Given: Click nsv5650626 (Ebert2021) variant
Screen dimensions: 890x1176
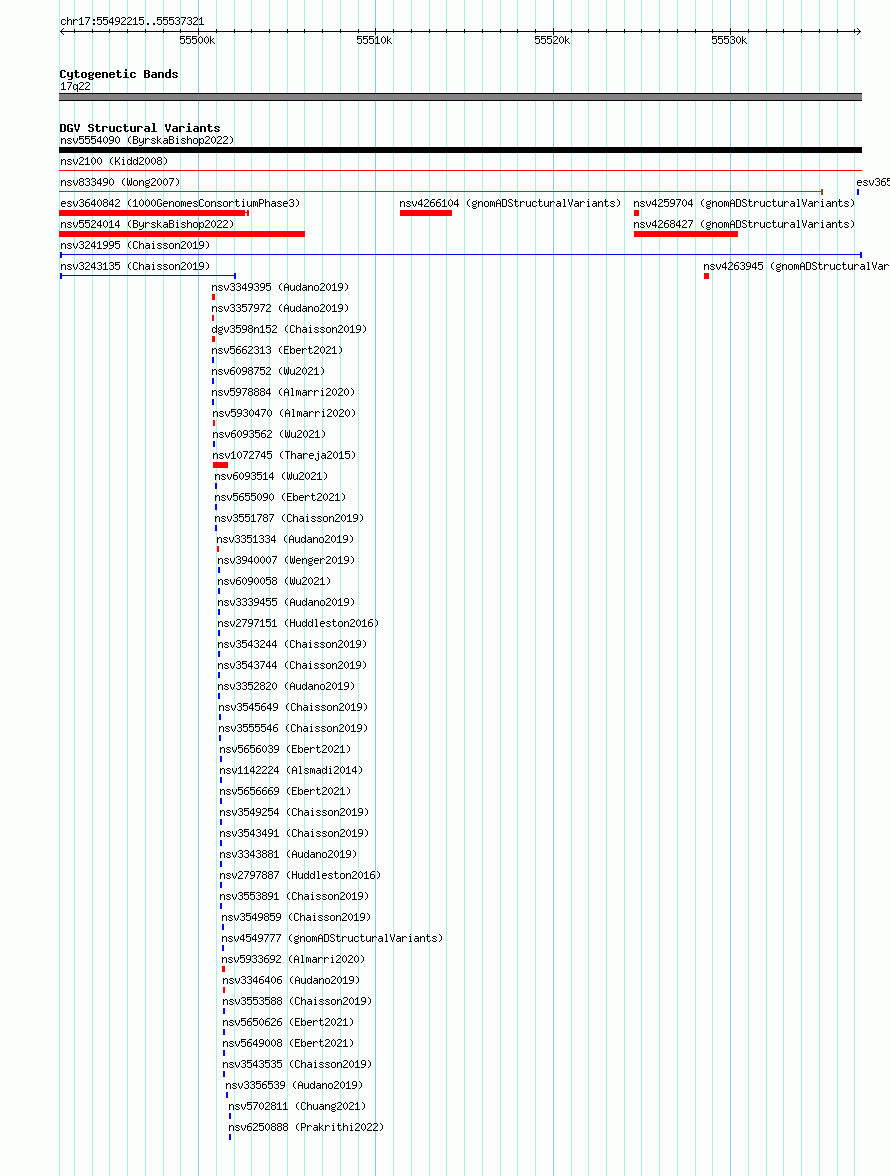Looking at the screenshot, I should pyautogui.click(x=288, y=1022).
